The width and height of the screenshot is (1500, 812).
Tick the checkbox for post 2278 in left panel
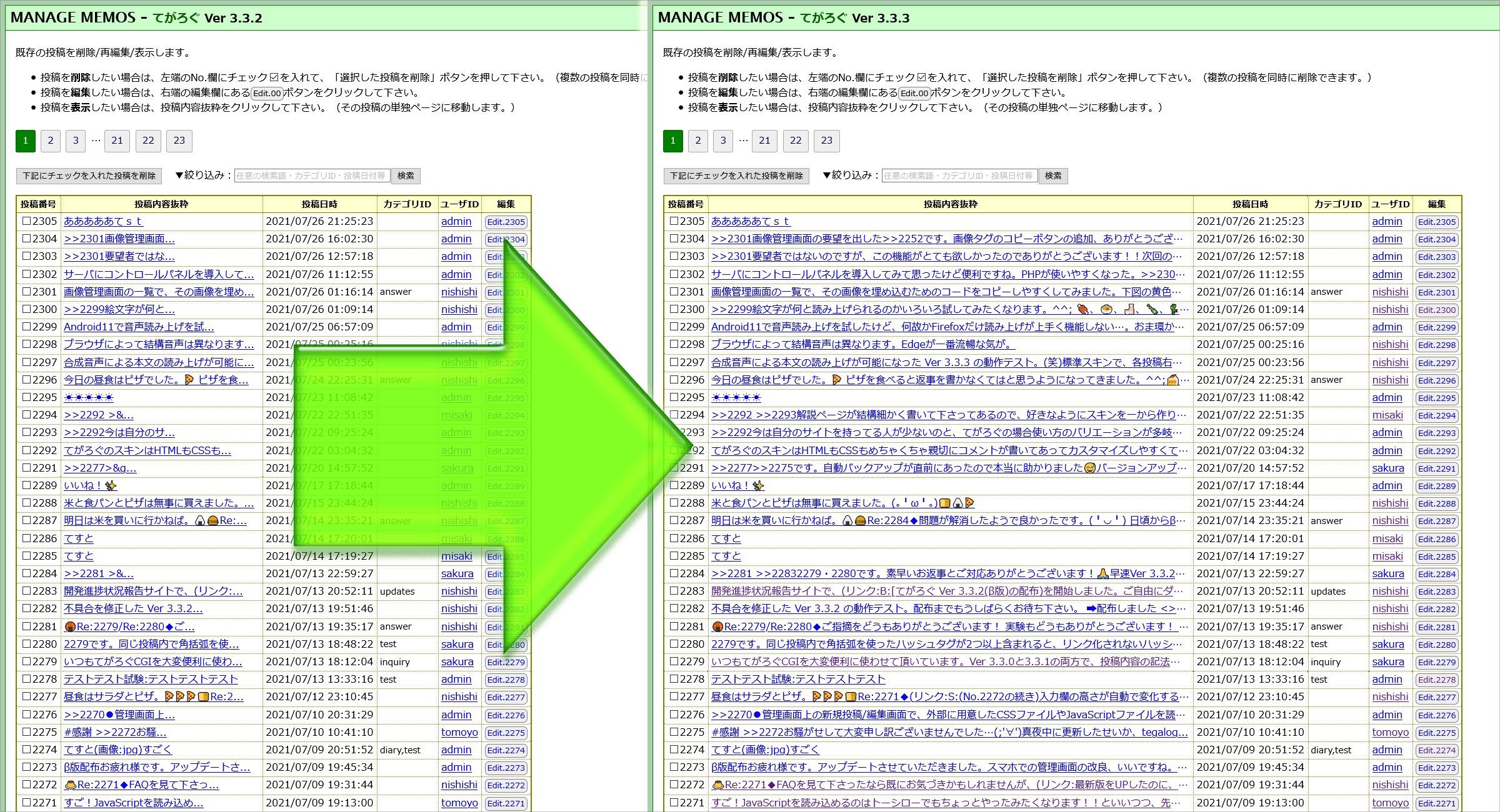click(27, 679)
